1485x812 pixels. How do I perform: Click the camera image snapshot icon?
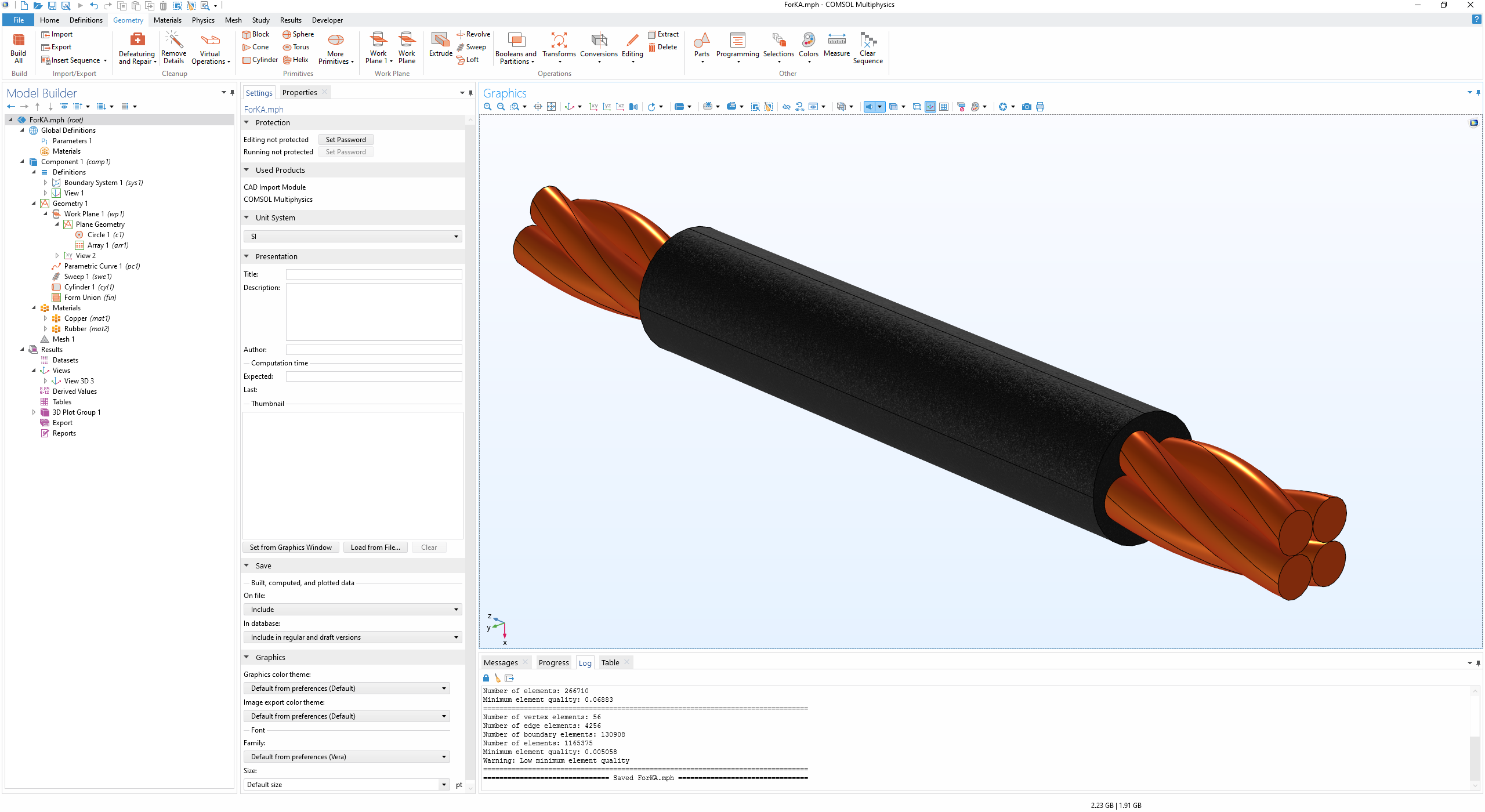point(1027,107)
